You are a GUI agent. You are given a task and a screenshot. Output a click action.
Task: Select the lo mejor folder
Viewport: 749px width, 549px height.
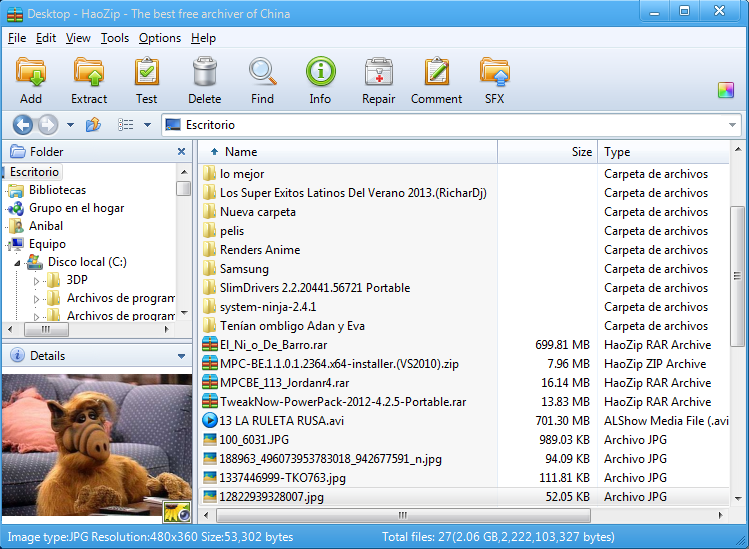point(242,174)
